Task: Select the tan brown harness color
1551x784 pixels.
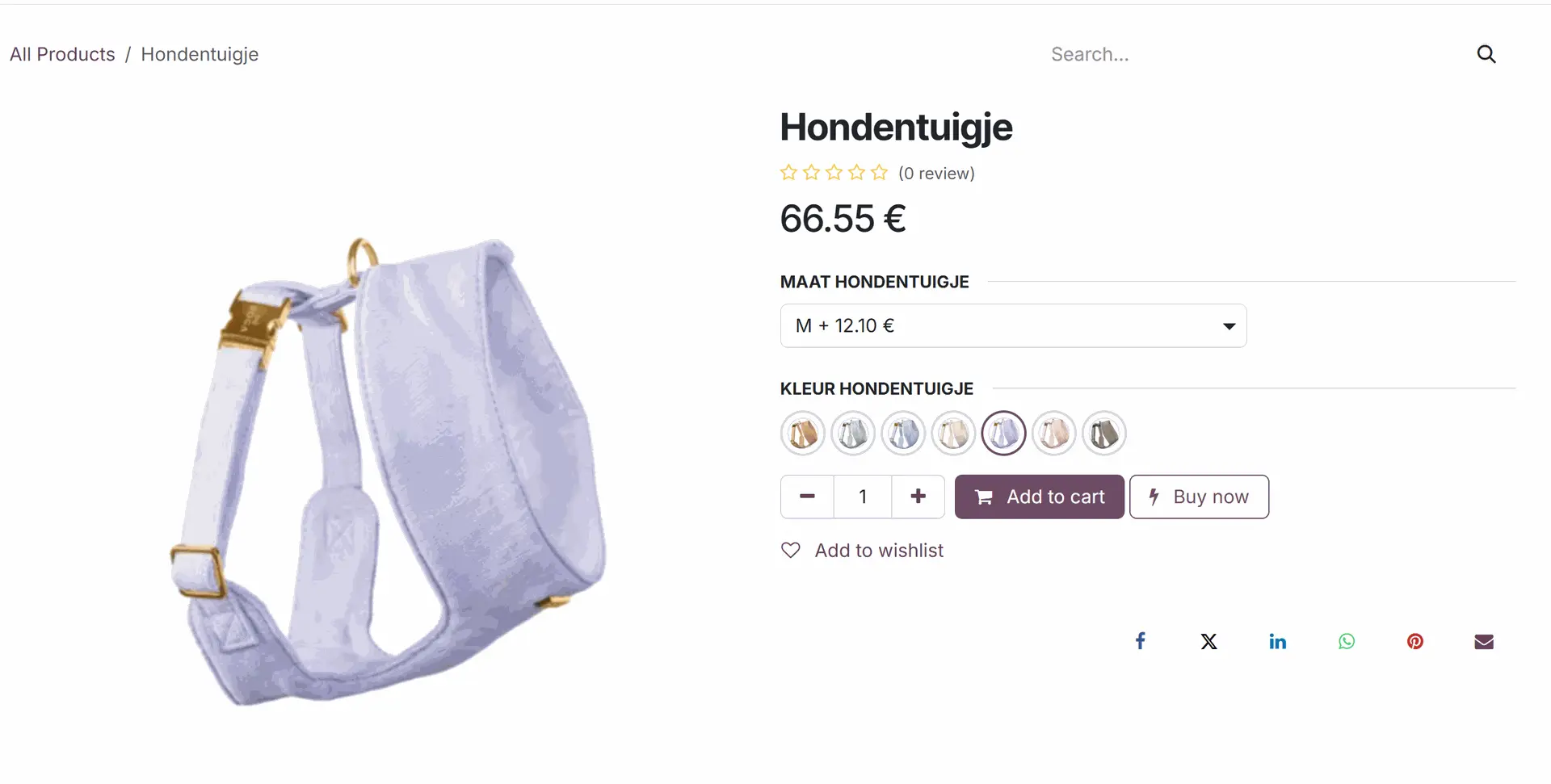Action: tap(803, 434)
